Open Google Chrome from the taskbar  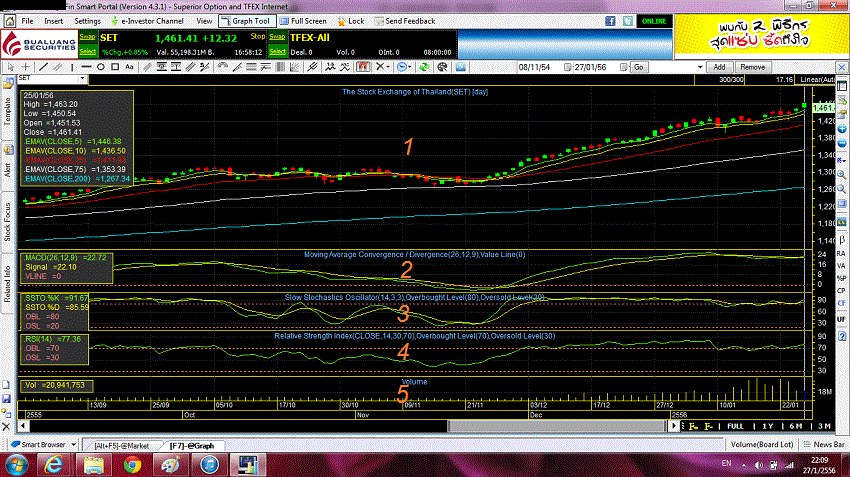tap(132, 465)
